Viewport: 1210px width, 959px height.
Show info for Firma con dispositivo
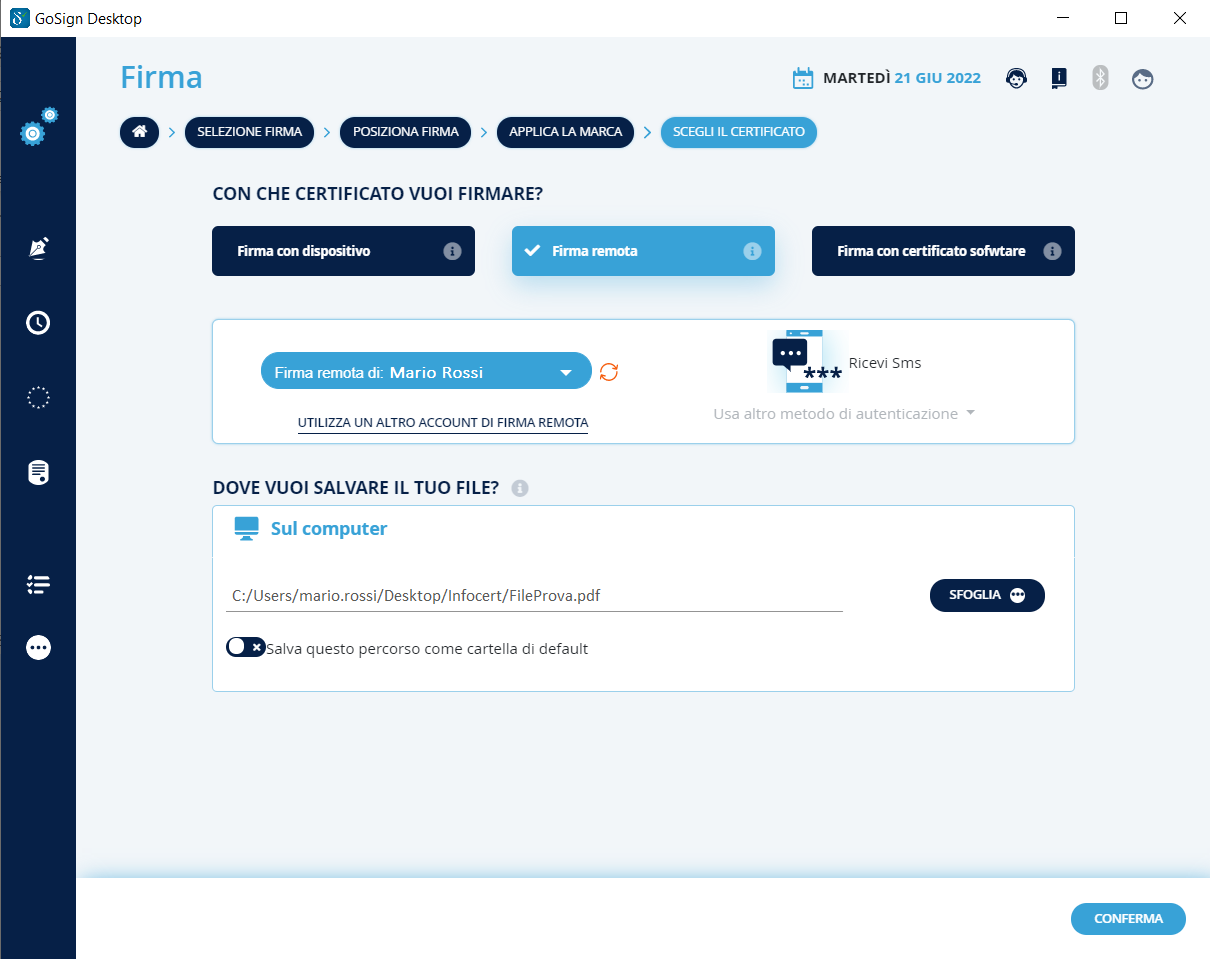[x=452, y=251]
